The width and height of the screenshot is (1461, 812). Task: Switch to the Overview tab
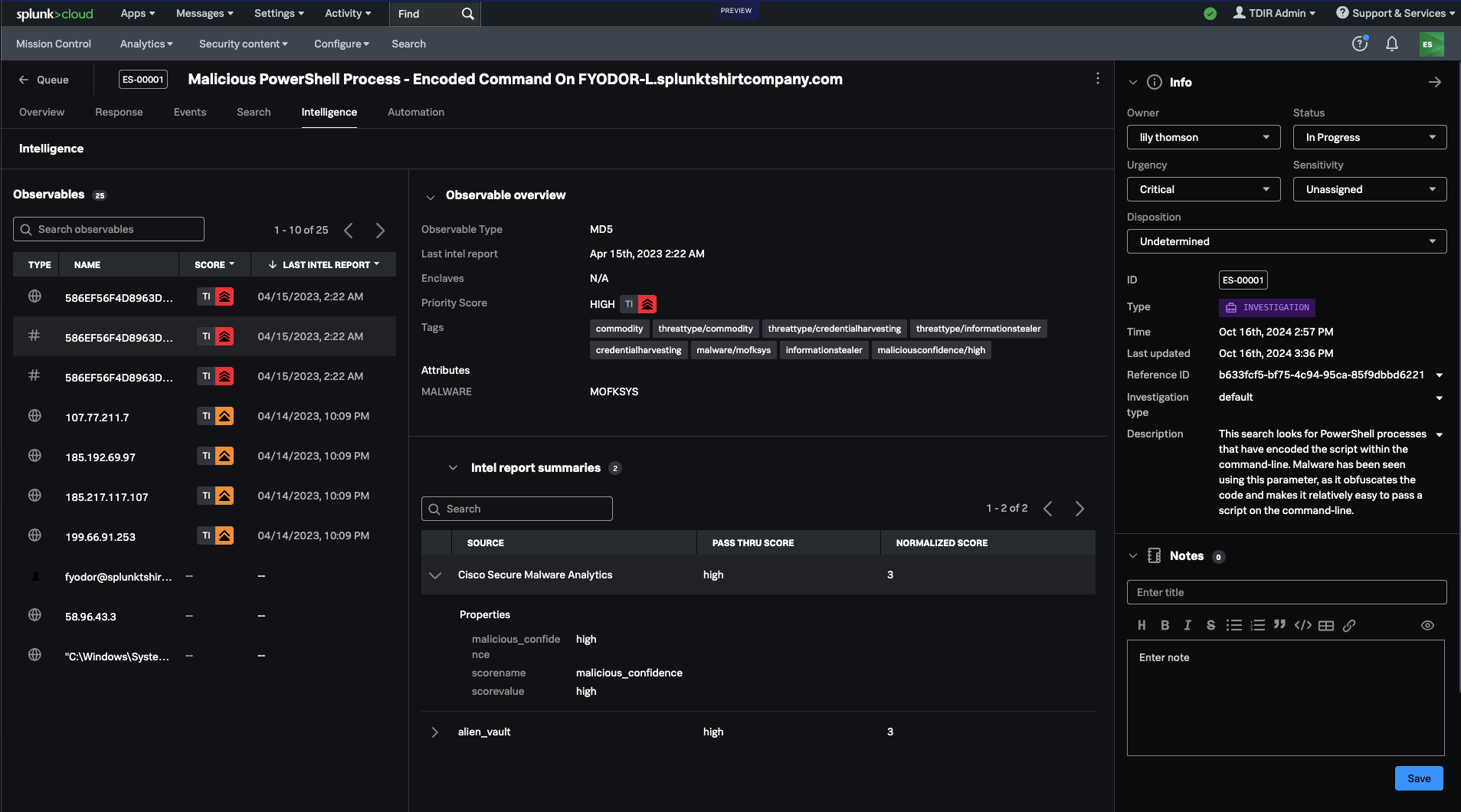[41, 112]
